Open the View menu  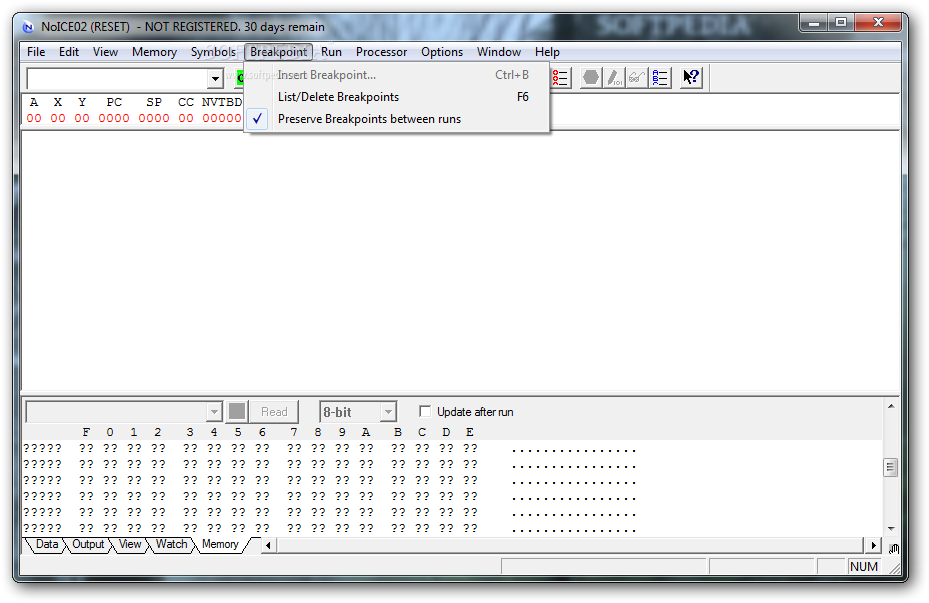(105, 52)
